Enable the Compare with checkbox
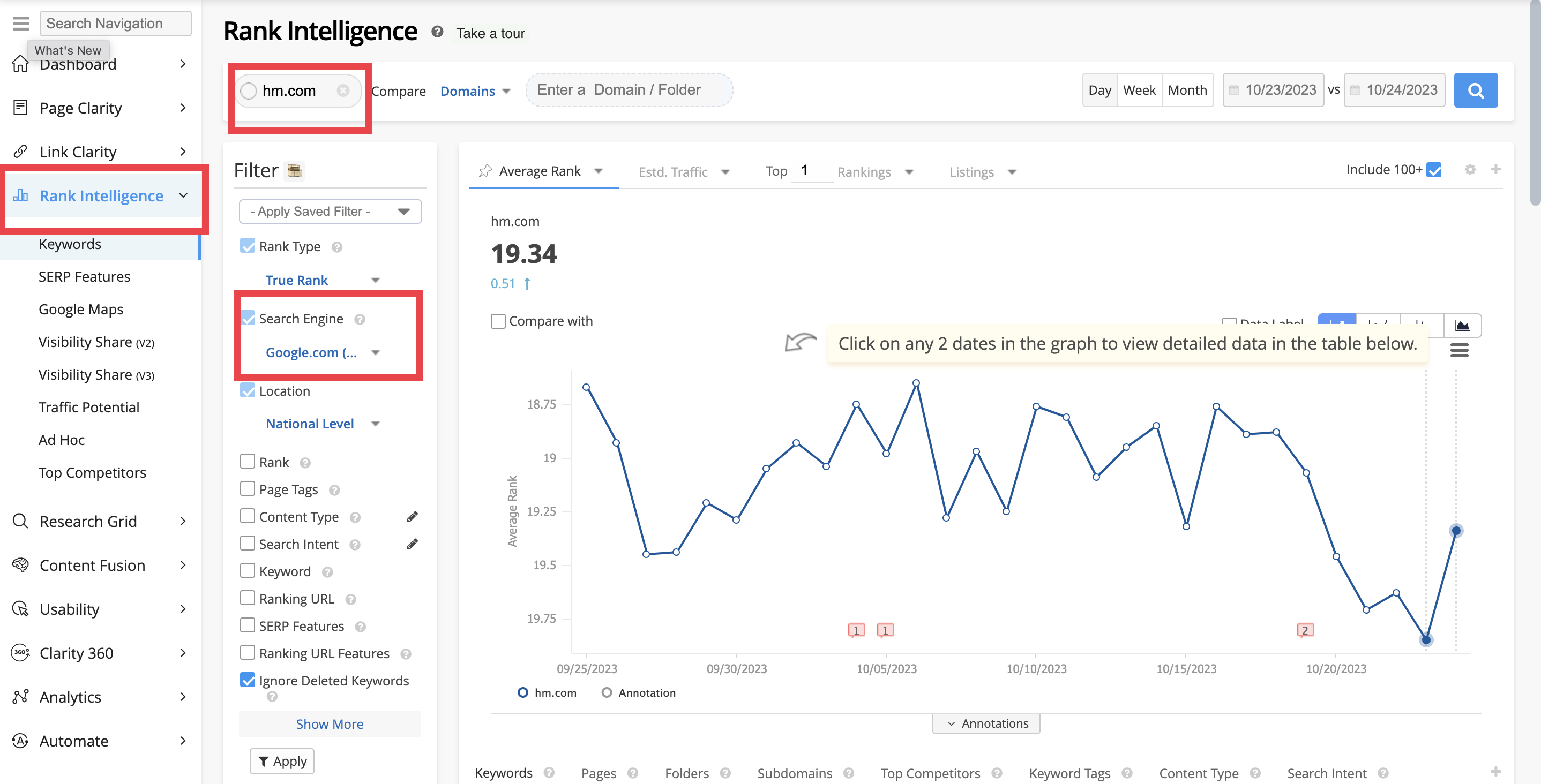1541x784 pixels. [x=498, y=321]
